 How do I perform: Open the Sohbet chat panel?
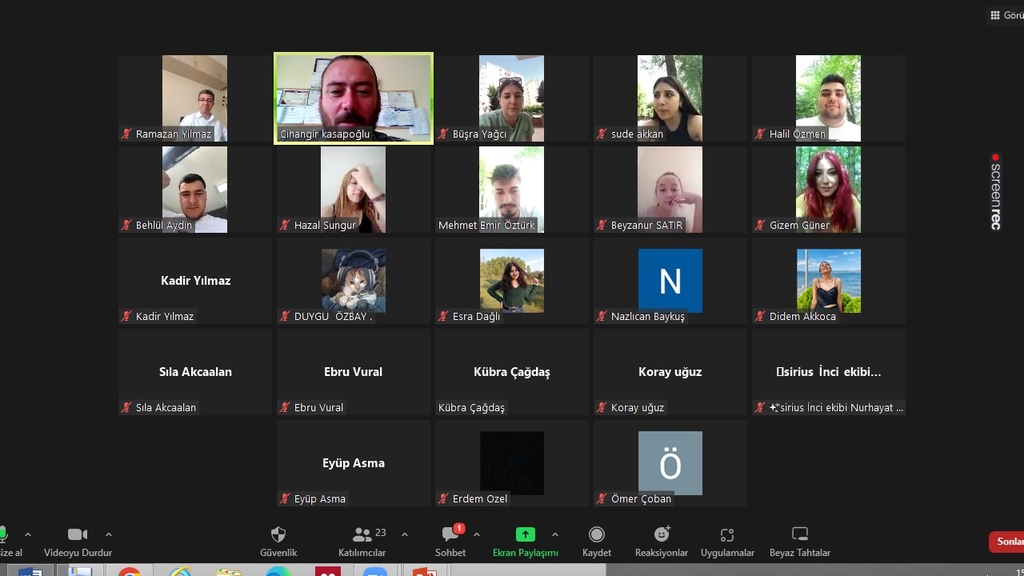[x=450, y=535]
